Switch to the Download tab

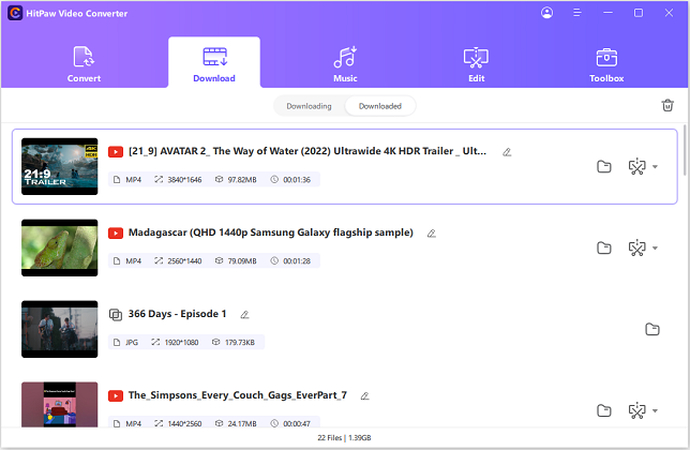(x=214, y=64)
